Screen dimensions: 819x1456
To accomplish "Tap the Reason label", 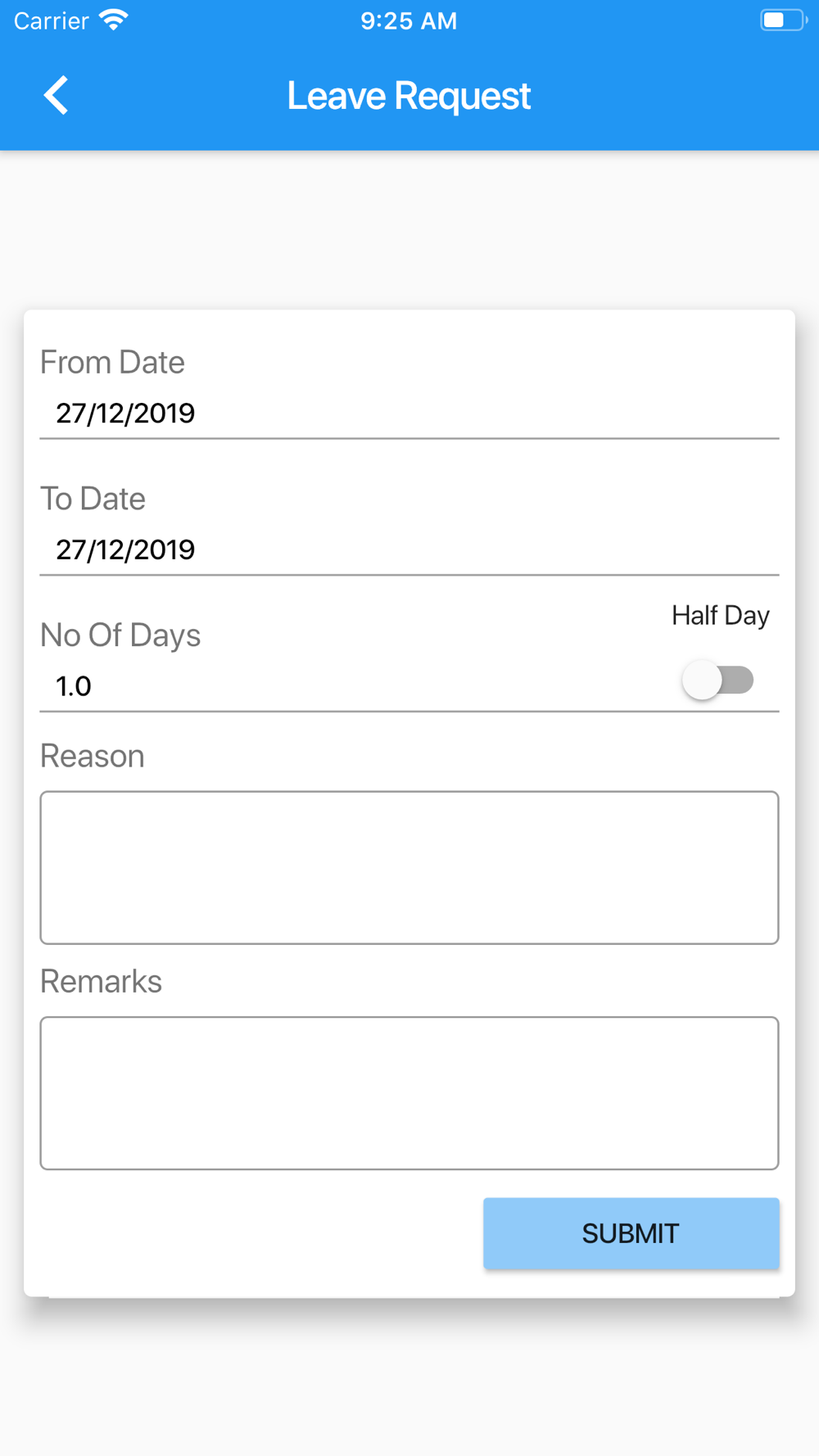I will 93,756.
